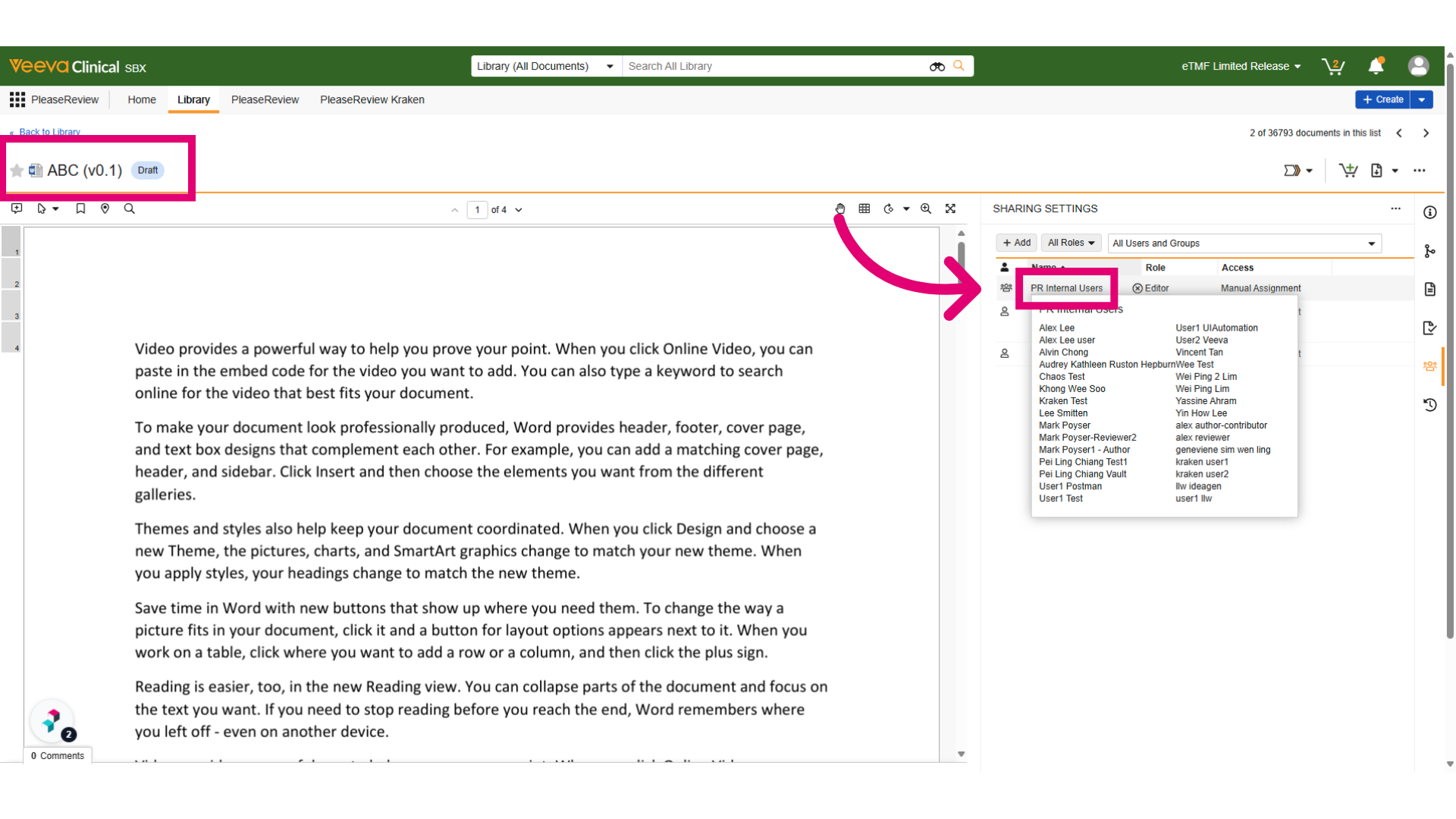
Task: Open the workflow actions dropdown
Action: (1298, 171)
